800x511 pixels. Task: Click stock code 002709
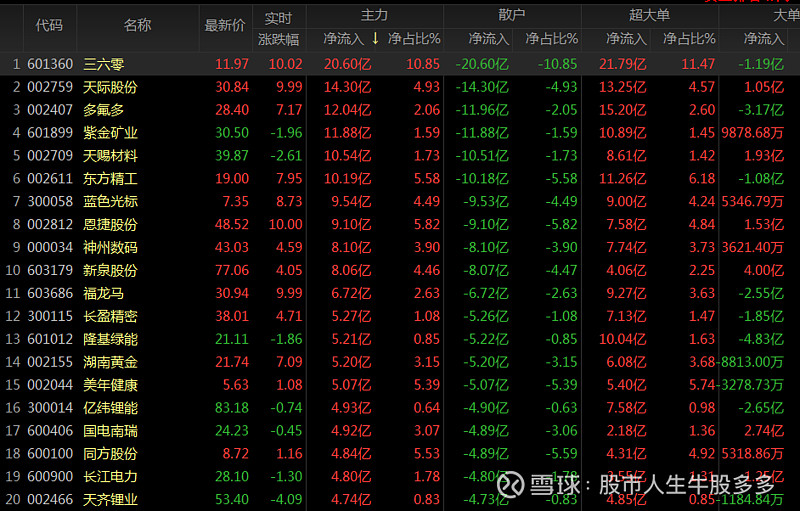click(50, 156)
